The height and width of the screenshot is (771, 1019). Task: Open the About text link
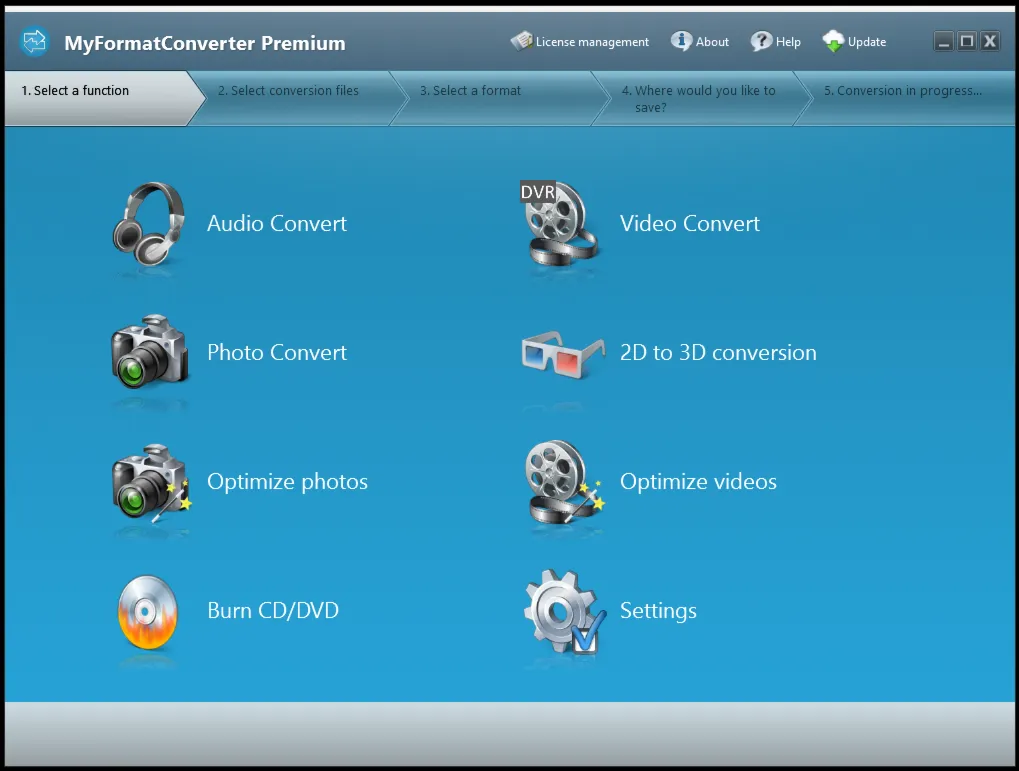712,42
